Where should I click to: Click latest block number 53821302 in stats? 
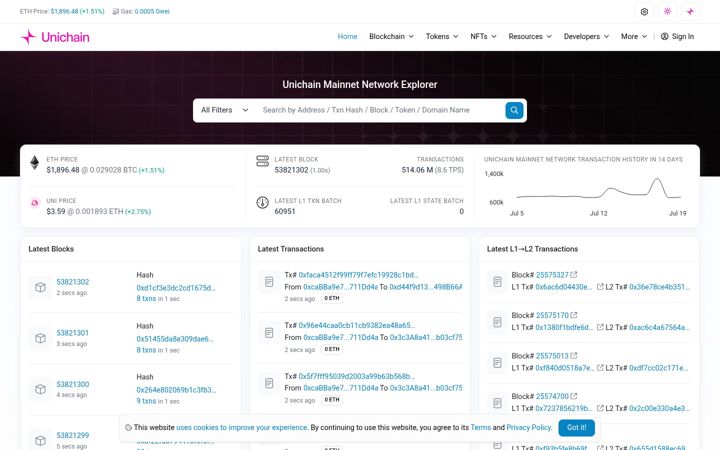292,170
